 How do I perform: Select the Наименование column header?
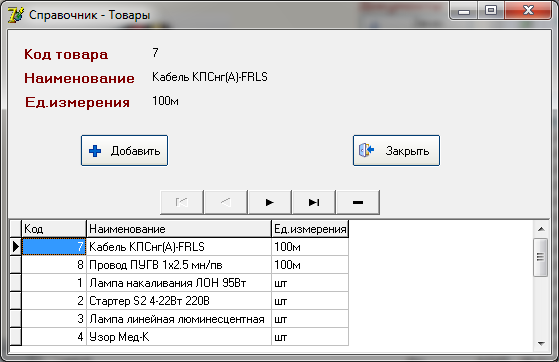(x=179, y=229)
